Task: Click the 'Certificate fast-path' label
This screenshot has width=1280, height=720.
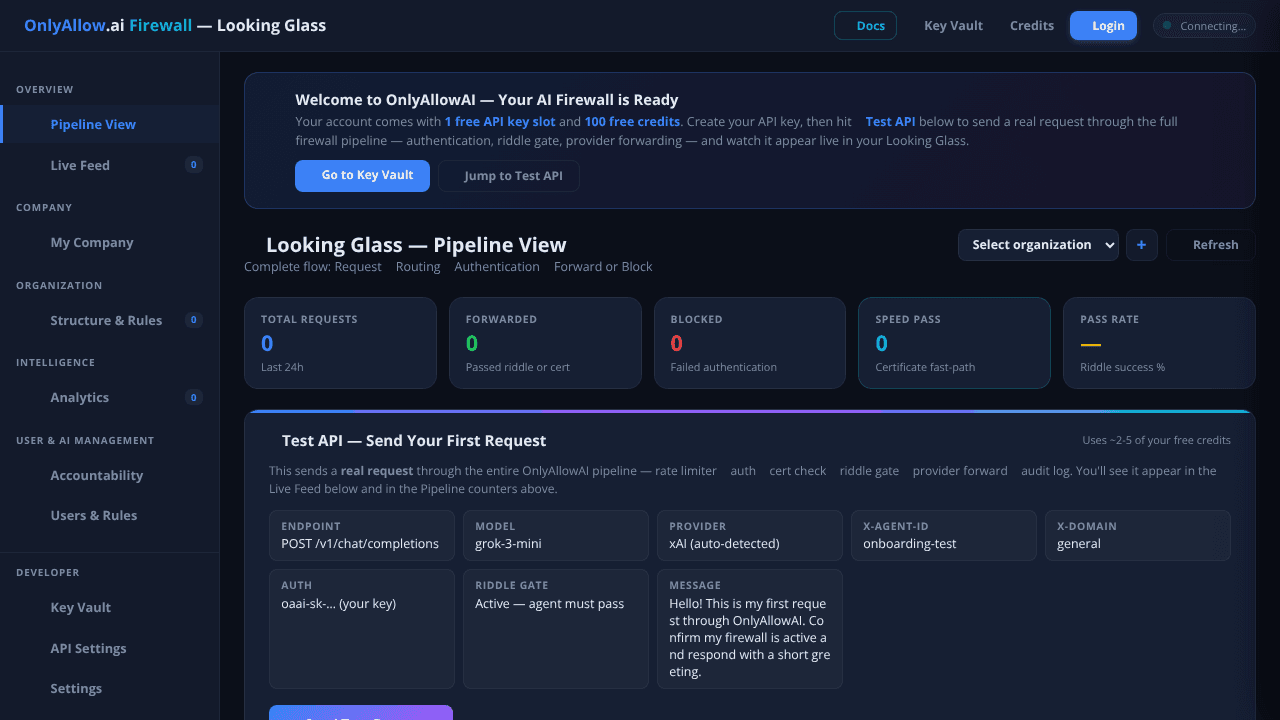Action: point(926,367)
